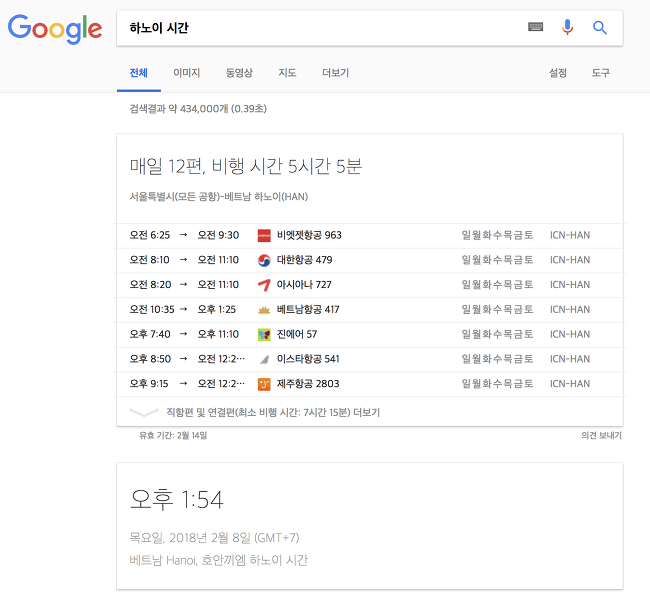Click the arrow in the 오전 6:25 row
This screenshot has width=650, height=593.
[x=183, y=235]
